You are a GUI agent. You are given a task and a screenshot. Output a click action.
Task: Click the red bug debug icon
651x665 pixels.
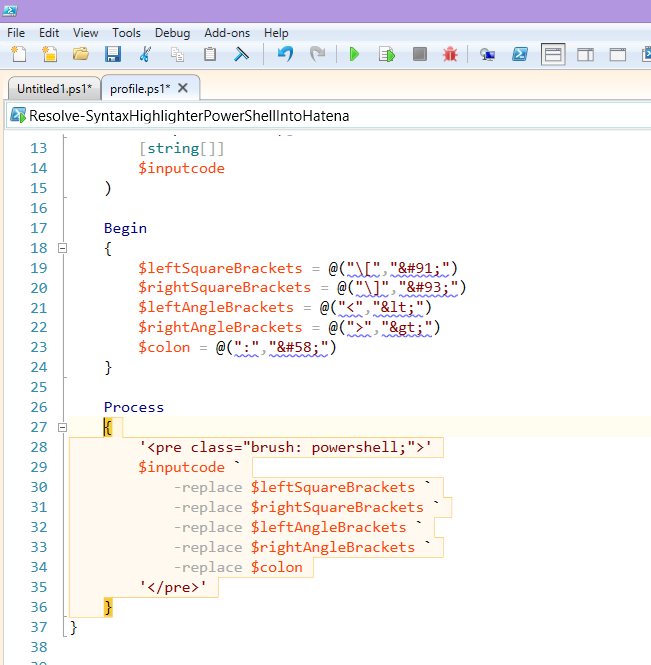point(450,54)
